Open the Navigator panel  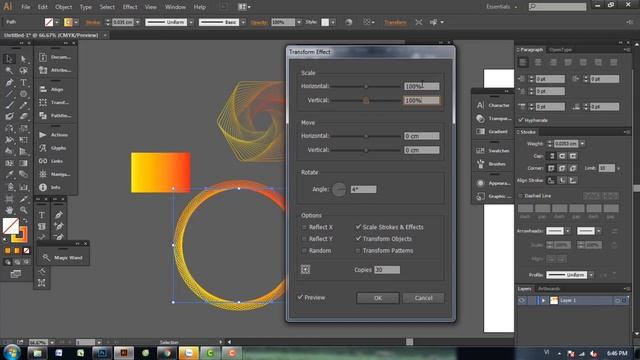[55, 174]
